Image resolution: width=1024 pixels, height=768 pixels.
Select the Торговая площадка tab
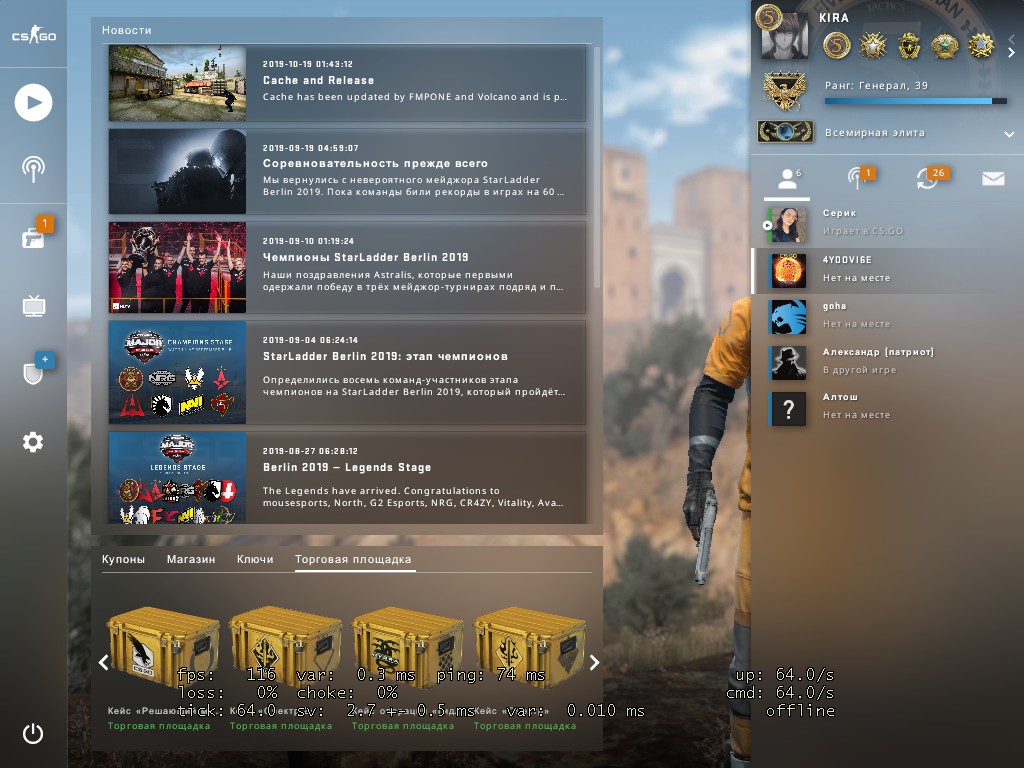pos(353,559)
